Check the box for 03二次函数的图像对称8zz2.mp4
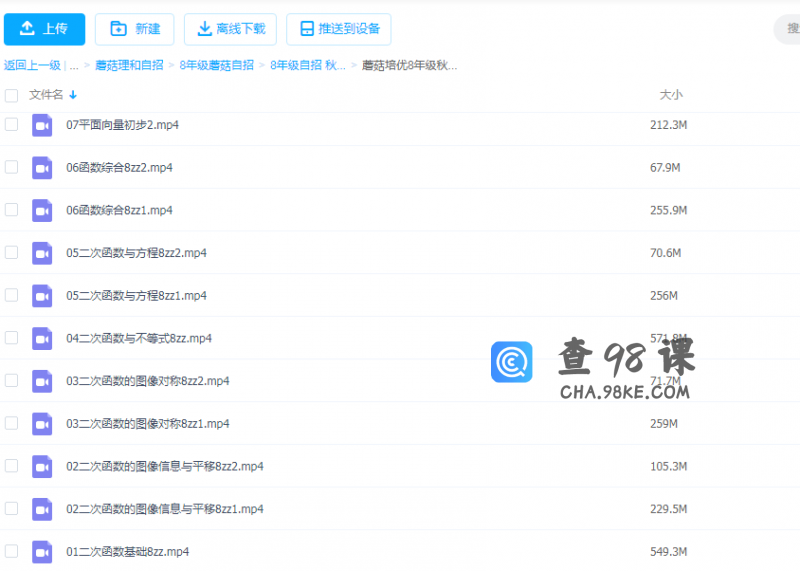Image resolution: width=800 pixels, height=571 pixels. coord(11,381)
